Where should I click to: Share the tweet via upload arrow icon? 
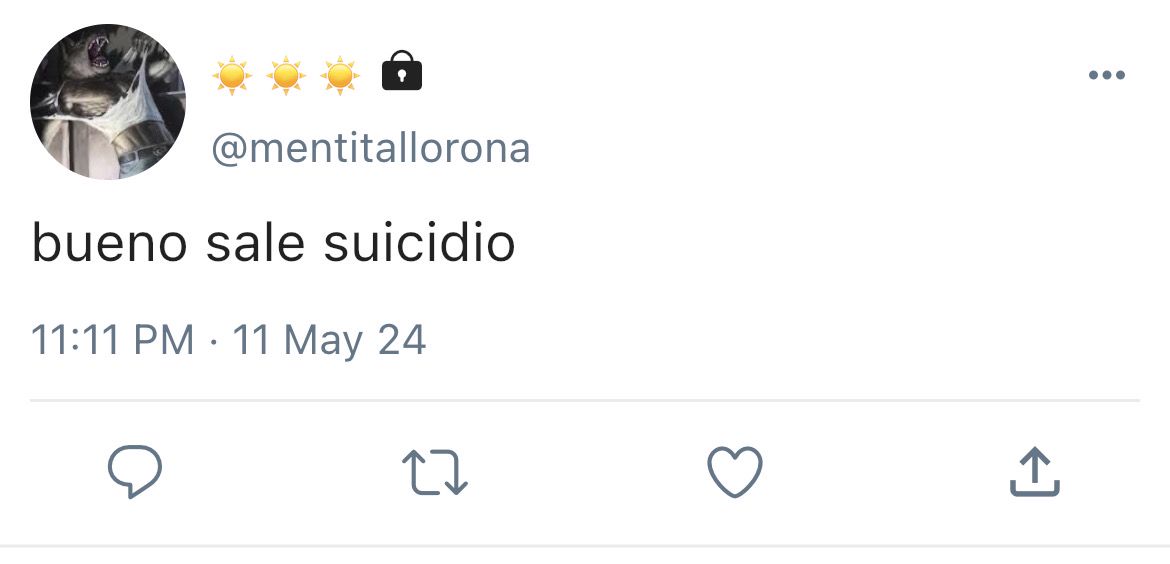(x=1035, y=471)
